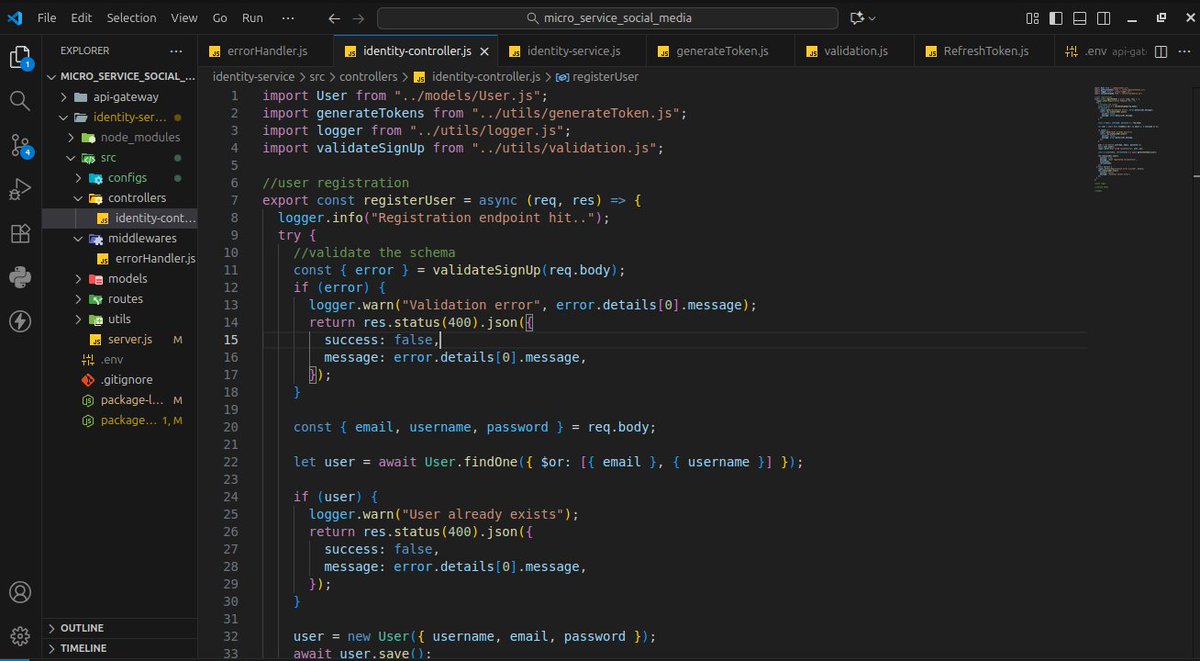The height and width of the screenshot is (661, 1200).
Task: Click the VS Code logo icon
Action: tap(16, 17)
